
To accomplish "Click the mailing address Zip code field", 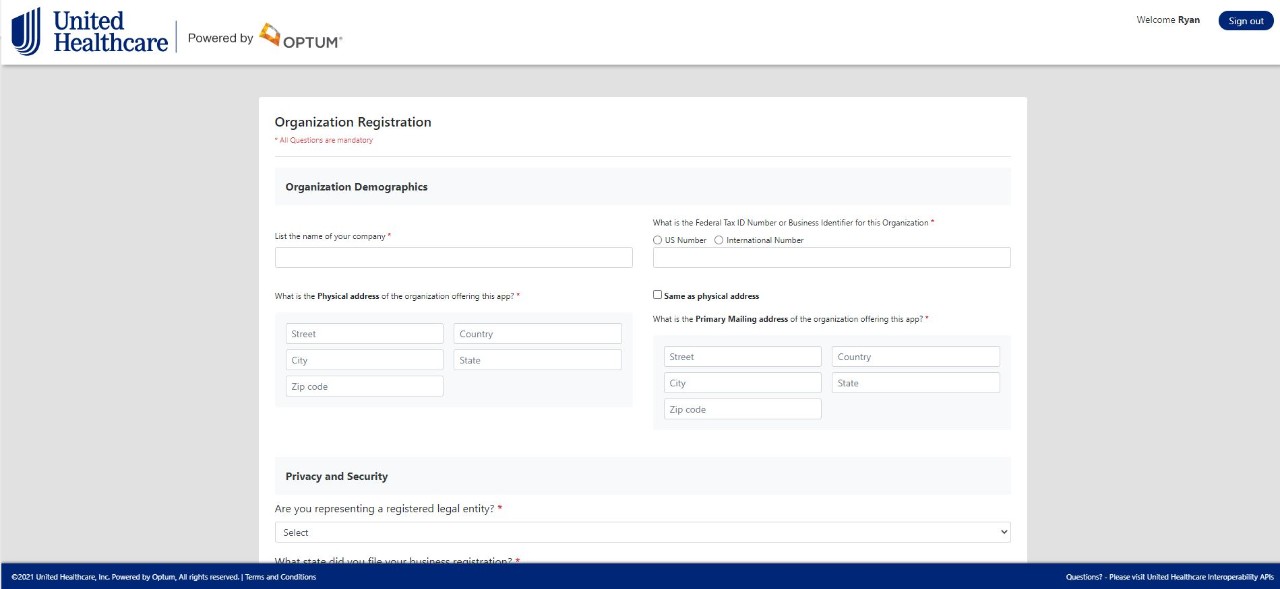I will click(742, 409).
